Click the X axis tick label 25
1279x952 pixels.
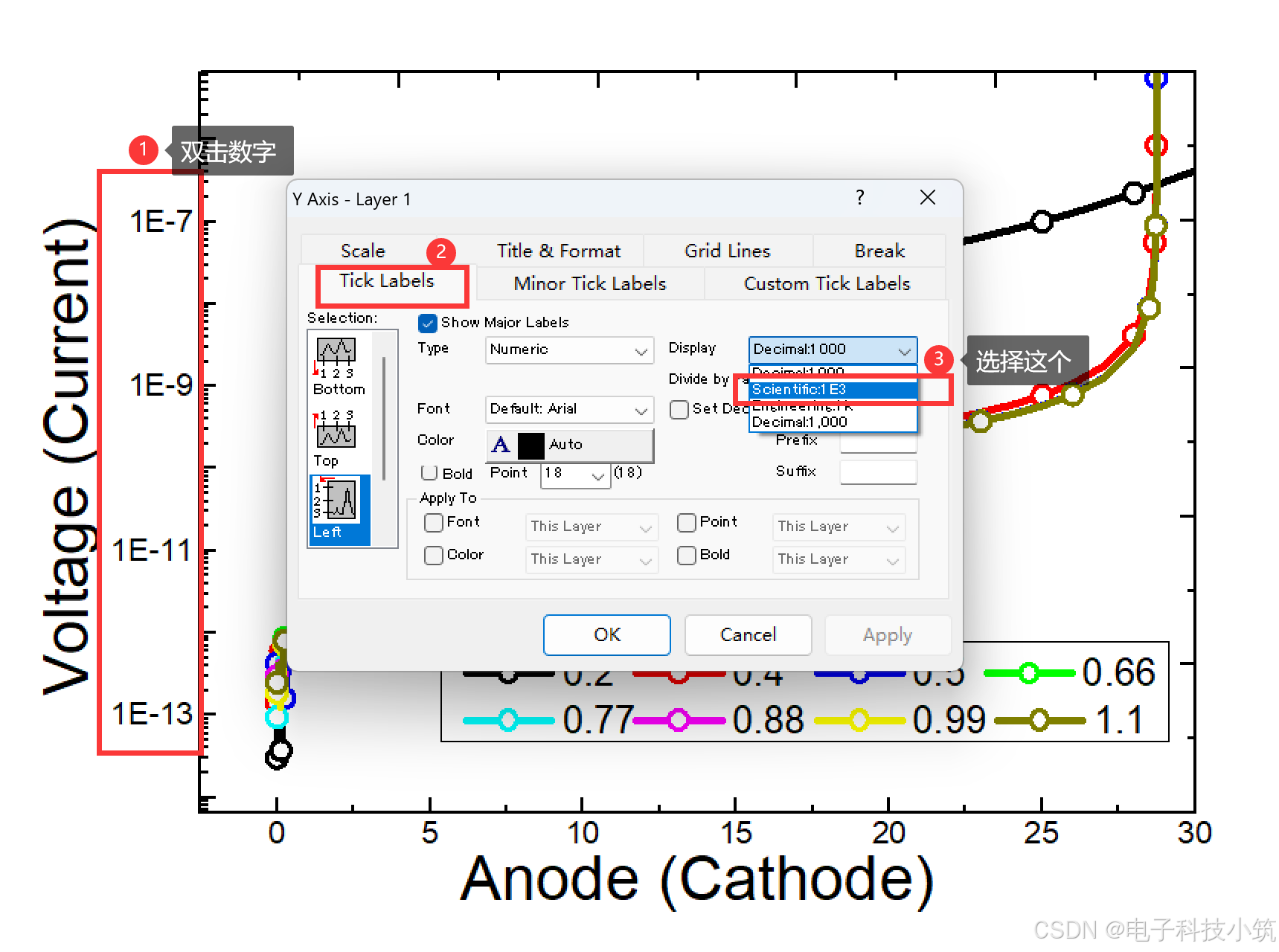point(1041,833)
